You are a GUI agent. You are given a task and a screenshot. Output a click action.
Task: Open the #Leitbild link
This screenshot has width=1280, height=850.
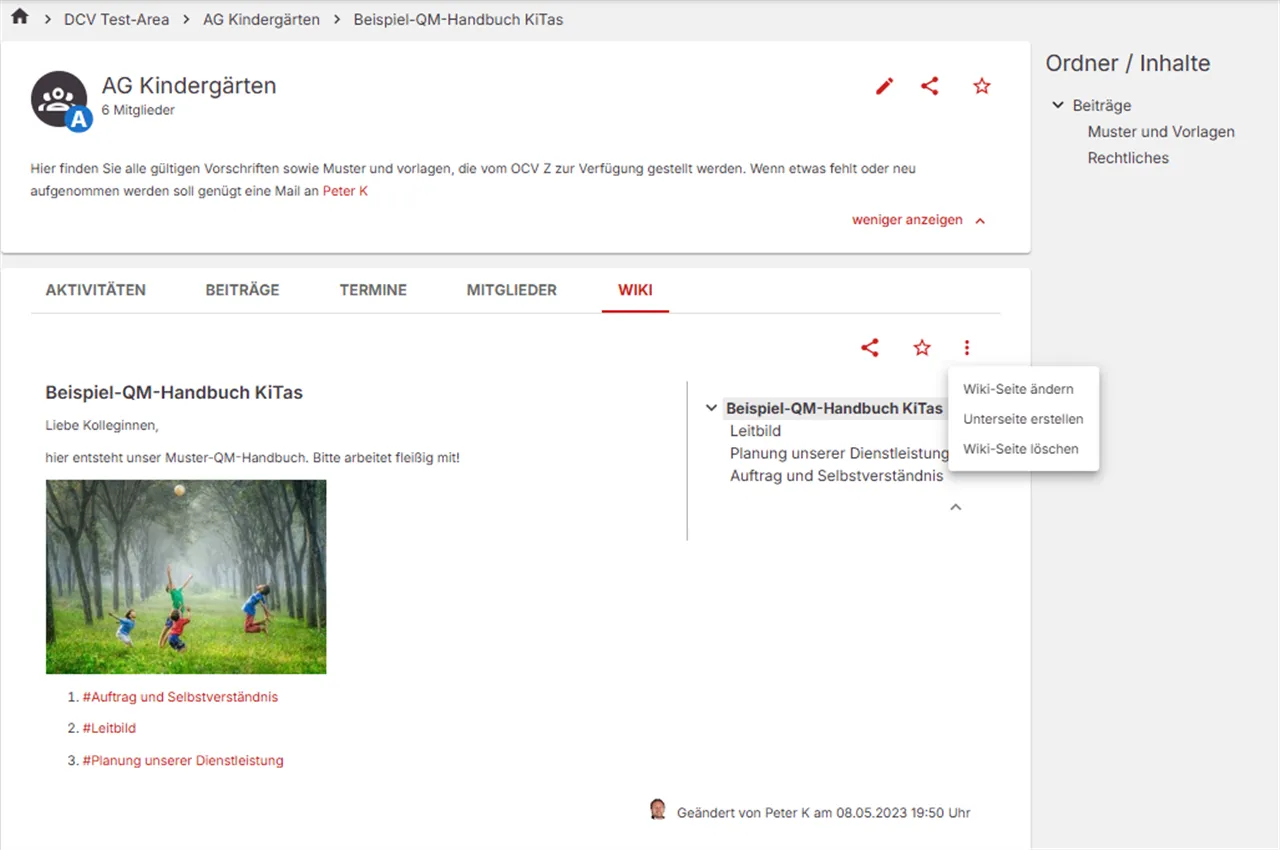click(x=109, y=728)
